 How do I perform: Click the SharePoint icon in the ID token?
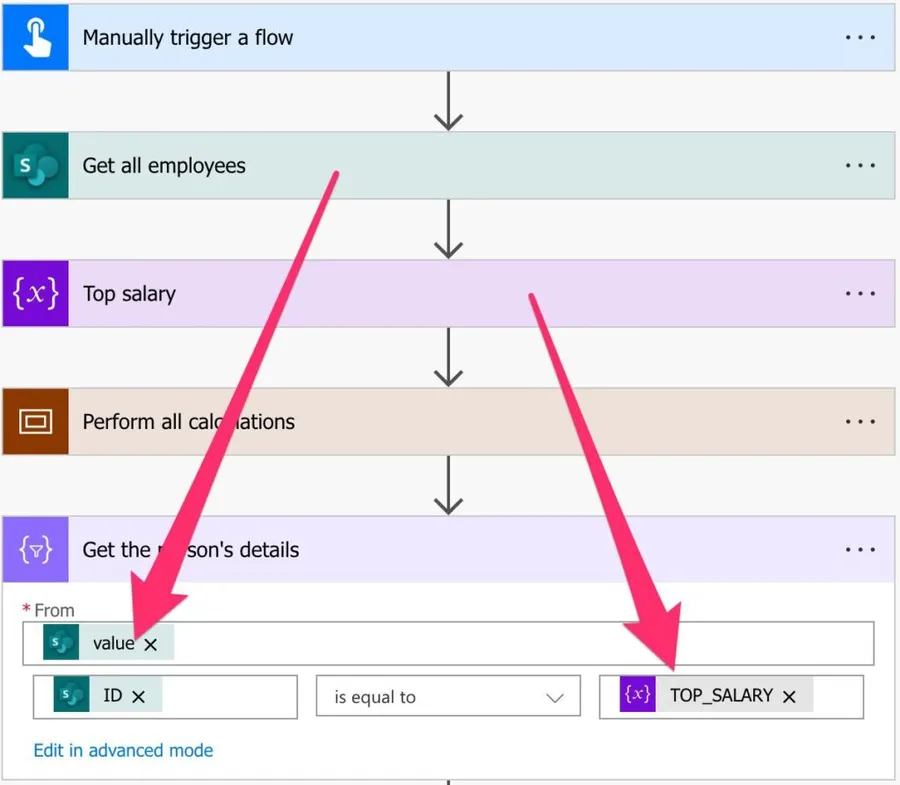(71, 696)
